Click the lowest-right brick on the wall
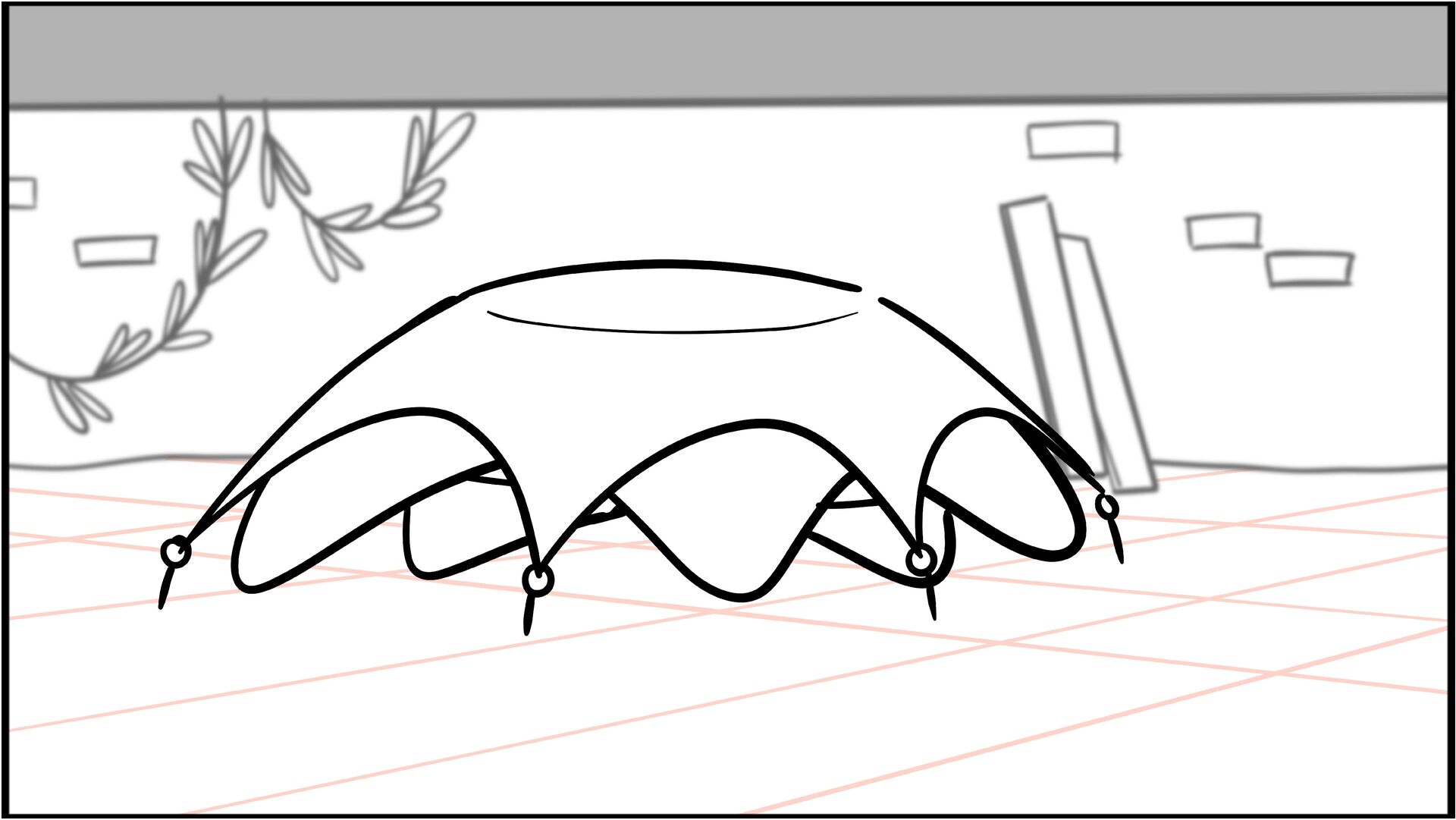 [x=1310, y=269]
